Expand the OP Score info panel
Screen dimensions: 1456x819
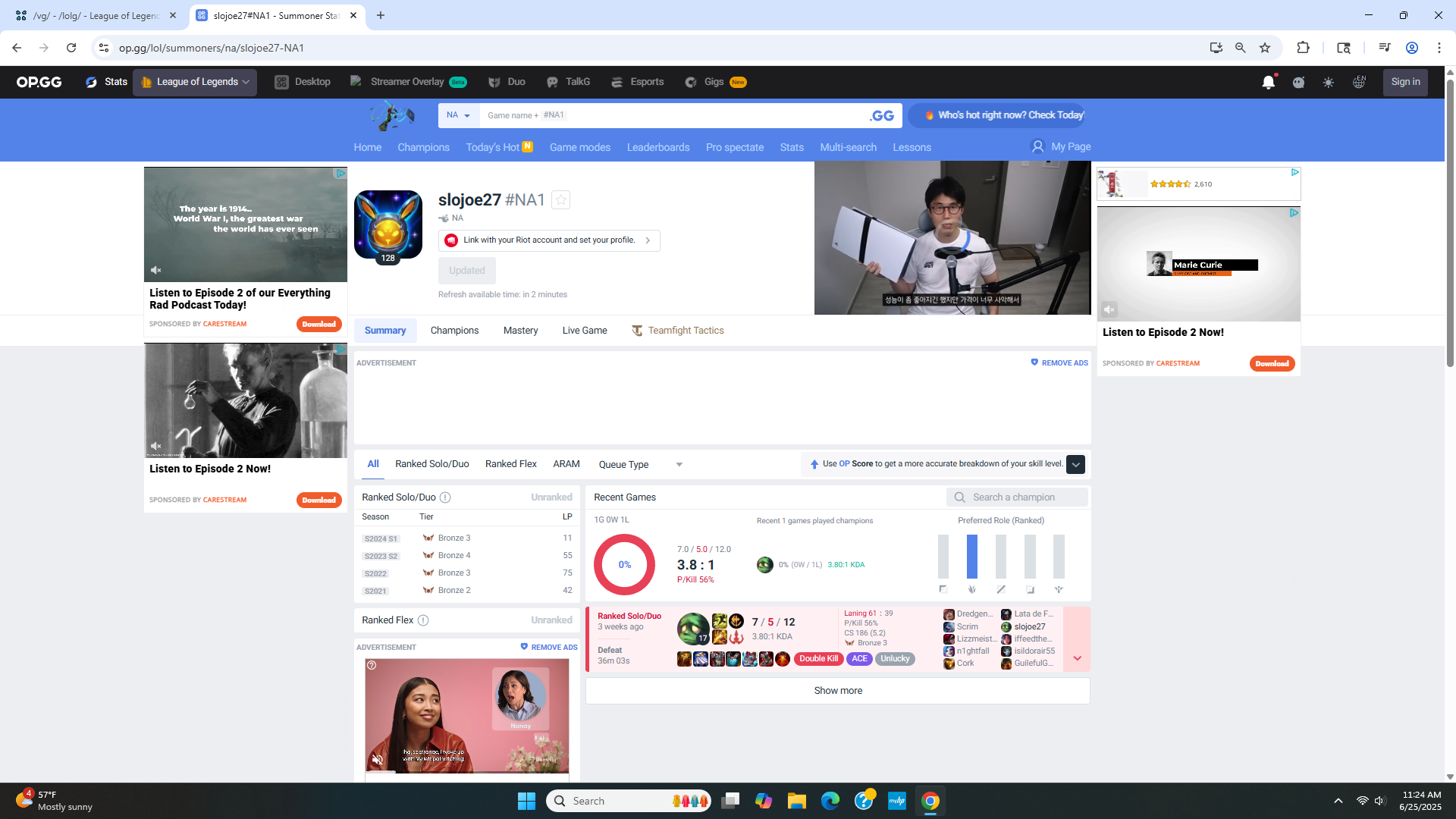(1075, 464)
